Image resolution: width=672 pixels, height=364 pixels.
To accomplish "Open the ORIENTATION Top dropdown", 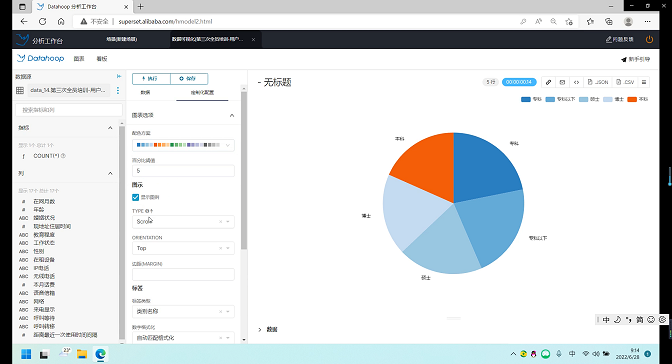I will pos(183,248).
